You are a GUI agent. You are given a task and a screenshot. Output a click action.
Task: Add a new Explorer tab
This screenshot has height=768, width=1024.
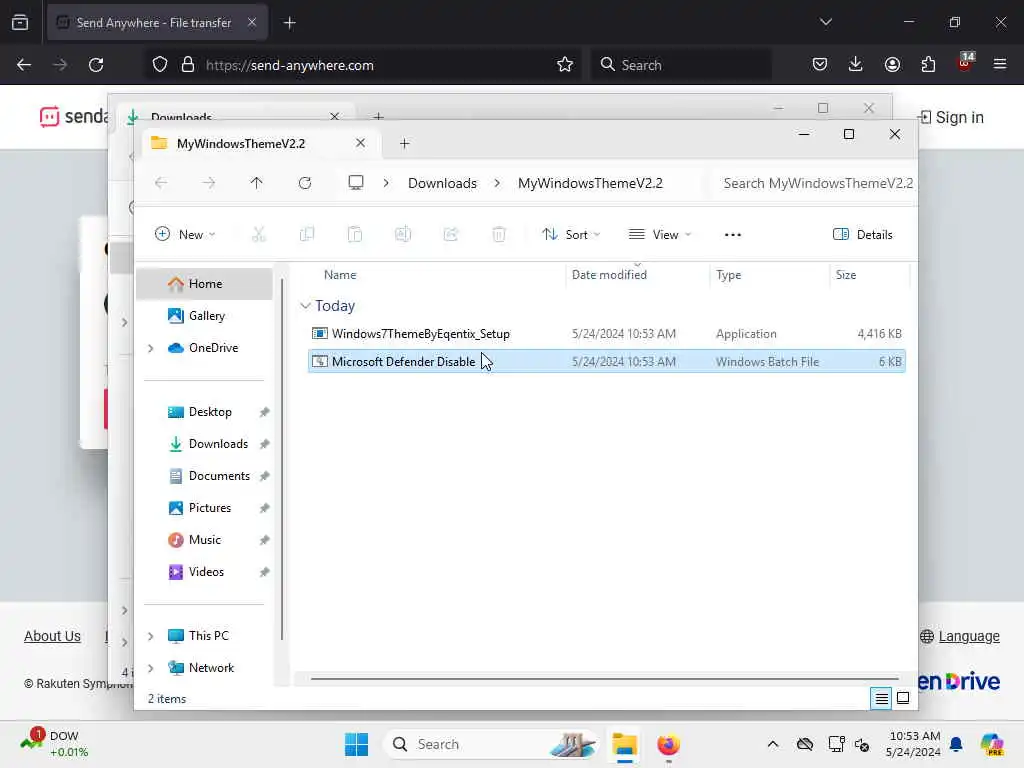(x=404, y=144)
